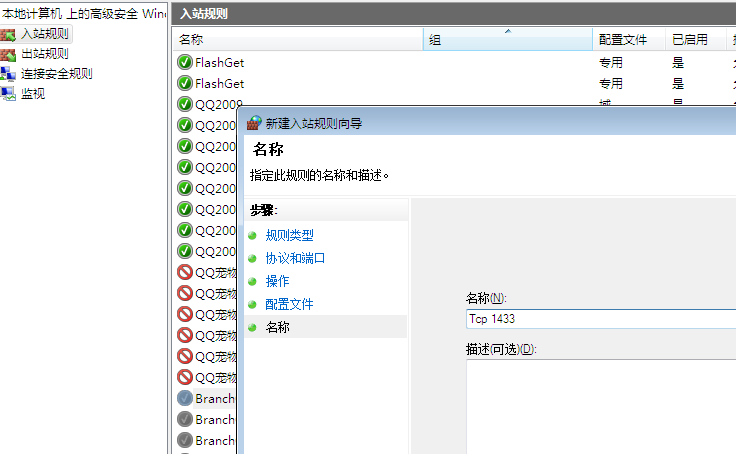Click the green check icon beside QQ2009
Viewport: 736px width, 454px height.
(185, 104)
